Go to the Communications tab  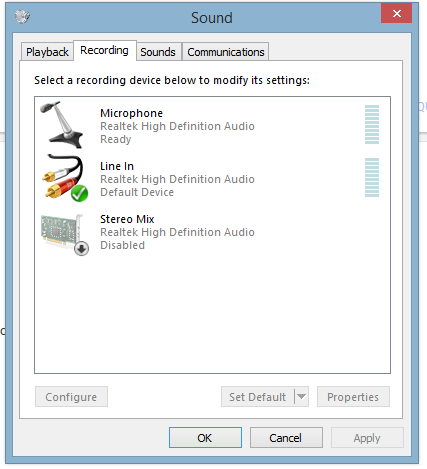click(226, 52)
